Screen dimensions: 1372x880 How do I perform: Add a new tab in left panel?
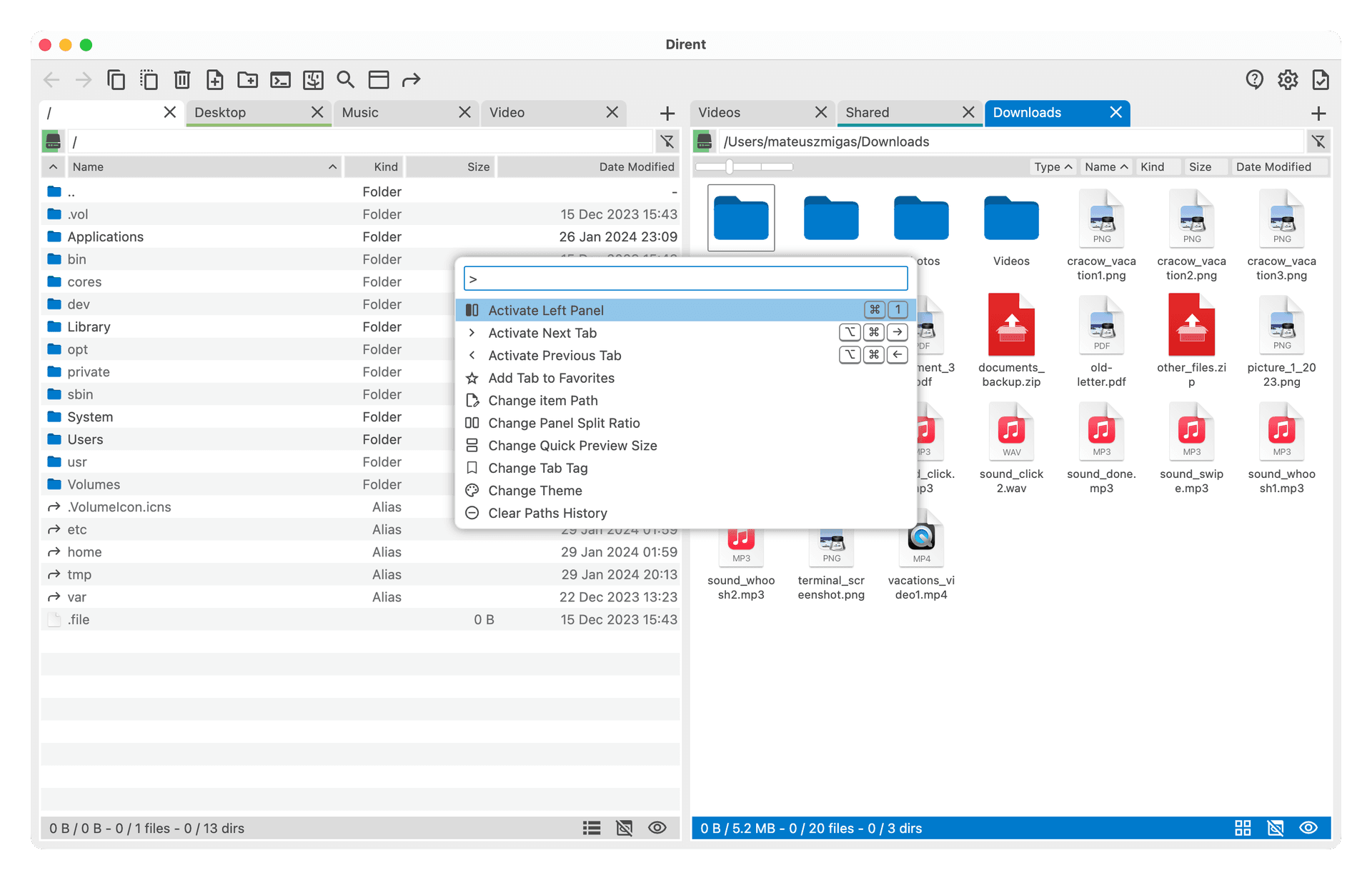(x=667, y=113)
